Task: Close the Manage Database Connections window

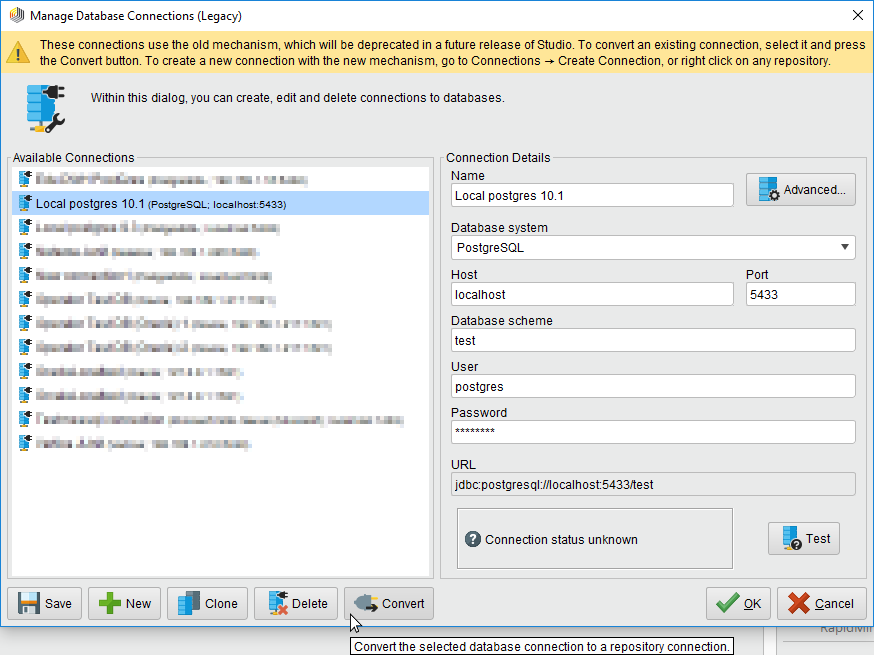Action: [858, 15]
